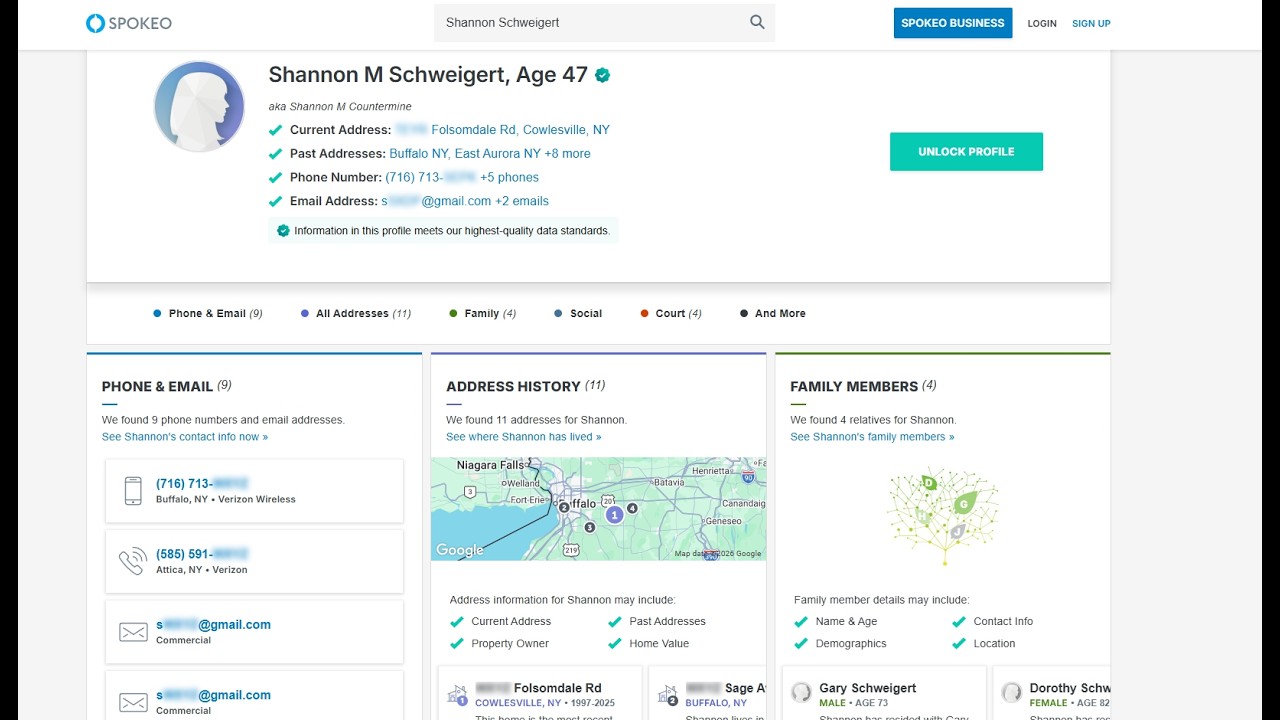Click the avatar icon on Dorothy's family card
Viewport: 1280px width, 720px height.
1012,692
